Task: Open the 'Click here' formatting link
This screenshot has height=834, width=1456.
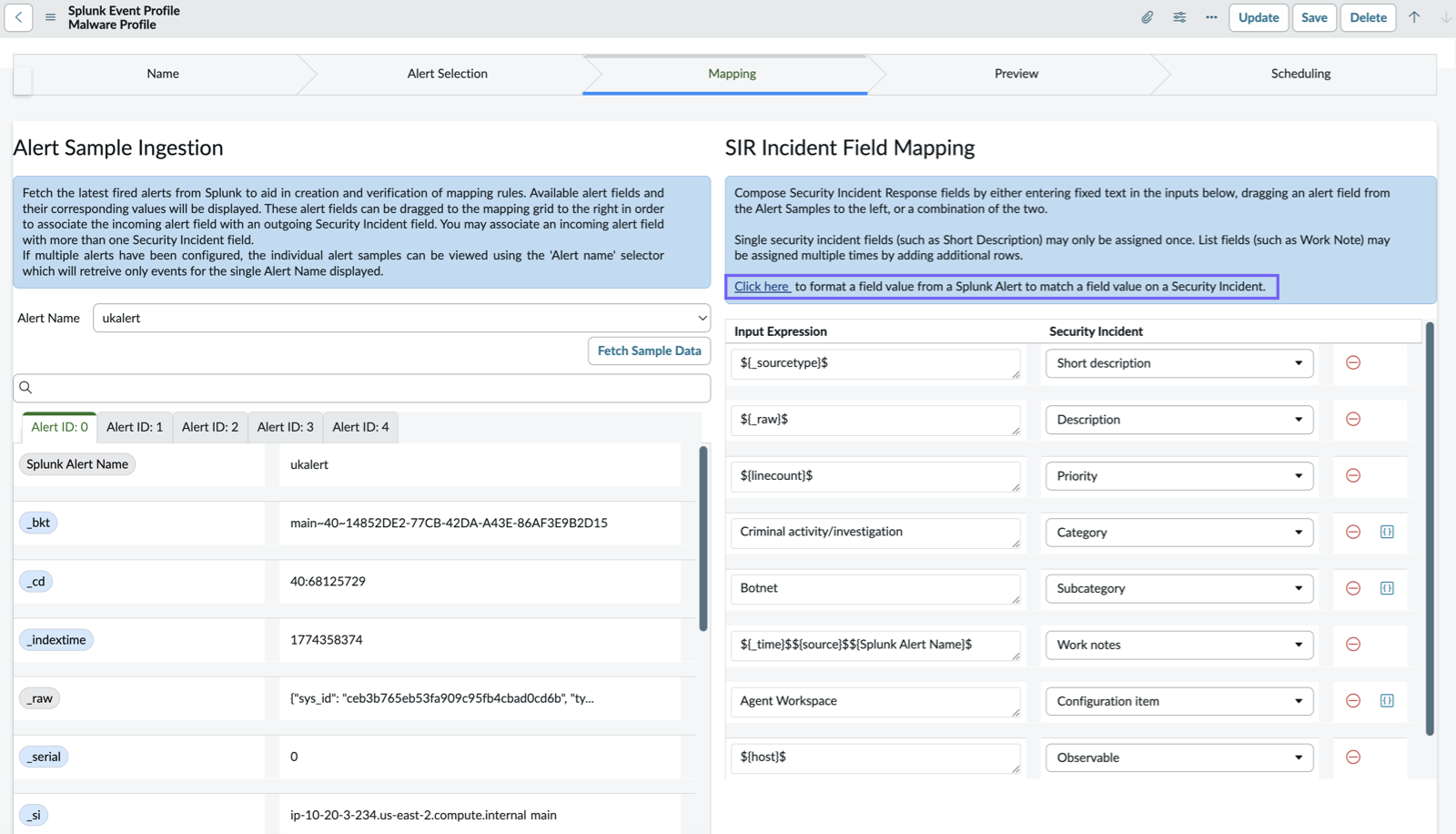Action: 763,286
